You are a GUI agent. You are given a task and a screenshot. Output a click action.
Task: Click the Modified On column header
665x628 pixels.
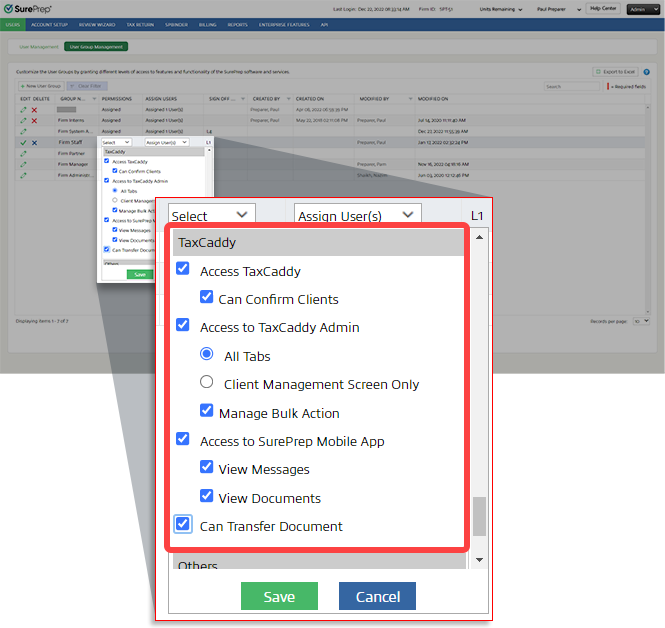[x=433, y=99]
